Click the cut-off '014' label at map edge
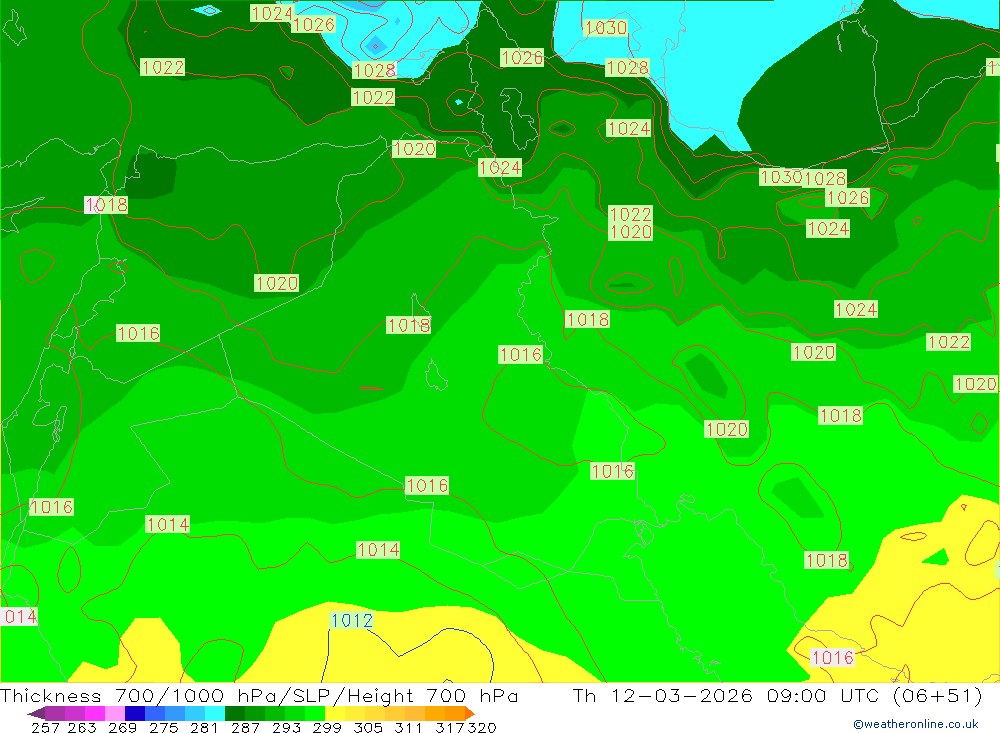Screen dimensions: 1000x733 pos(20,616)
